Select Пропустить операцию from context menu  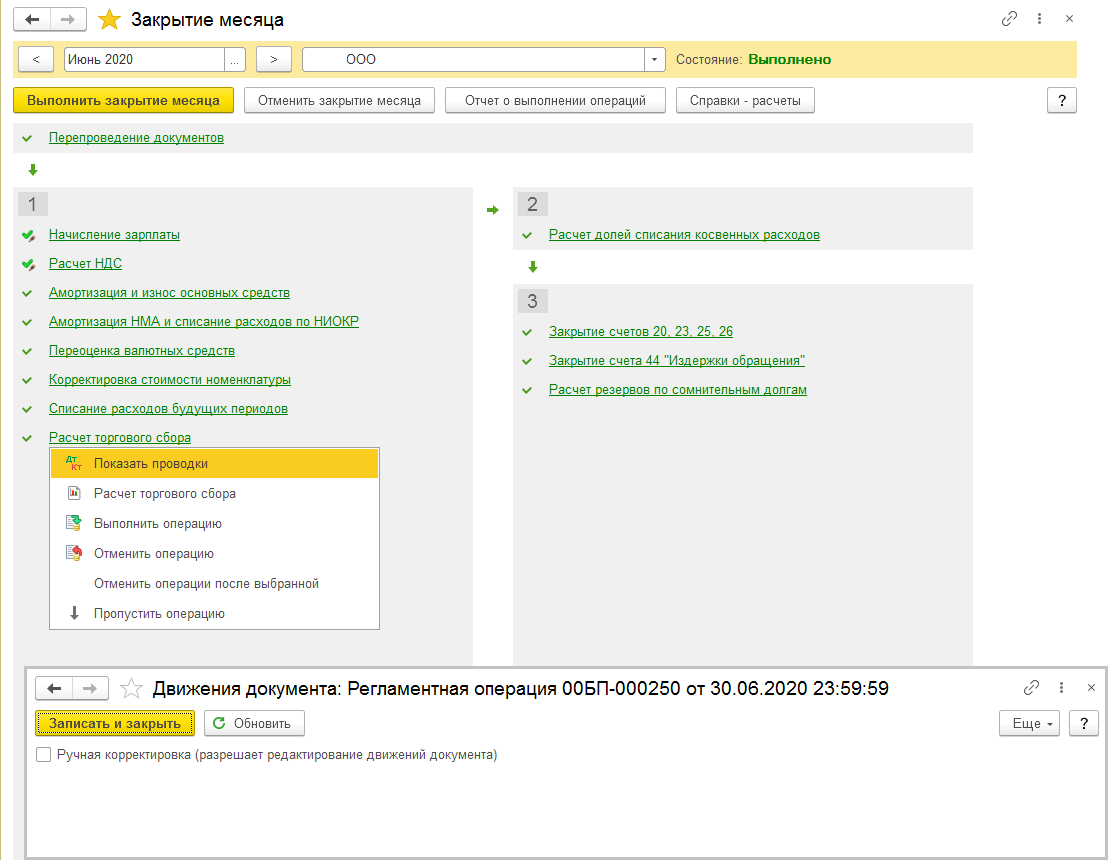point(159,613)
